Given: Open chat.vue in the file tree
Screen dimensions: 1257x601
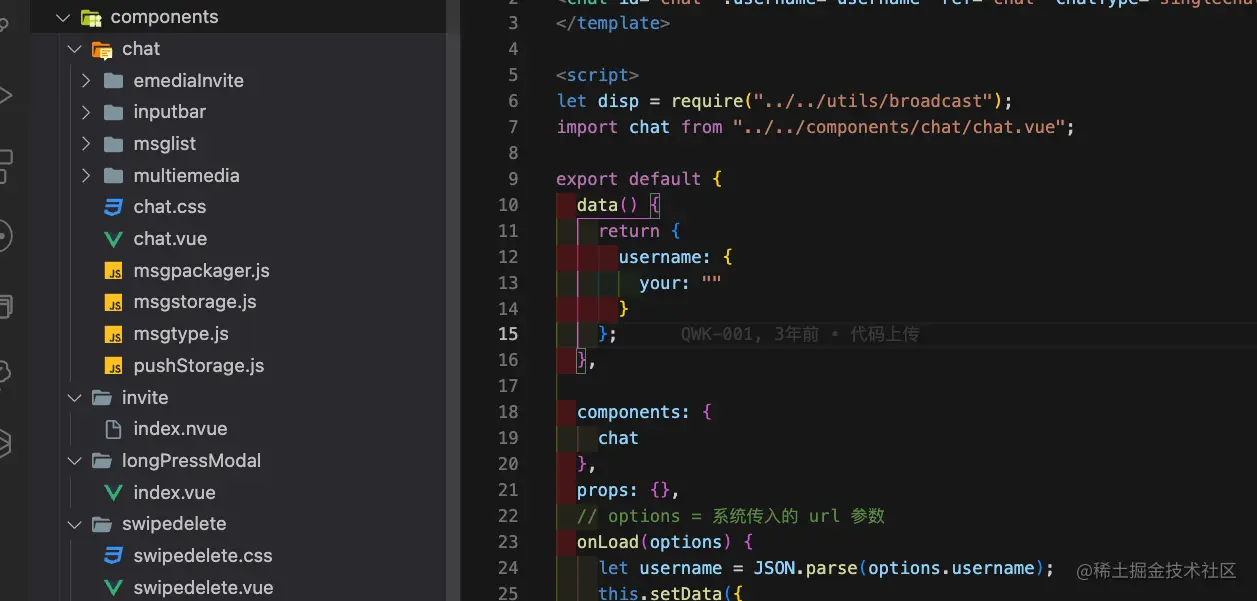Looking at the screenshot, I should pyautogui.click(x=170, y=239).
